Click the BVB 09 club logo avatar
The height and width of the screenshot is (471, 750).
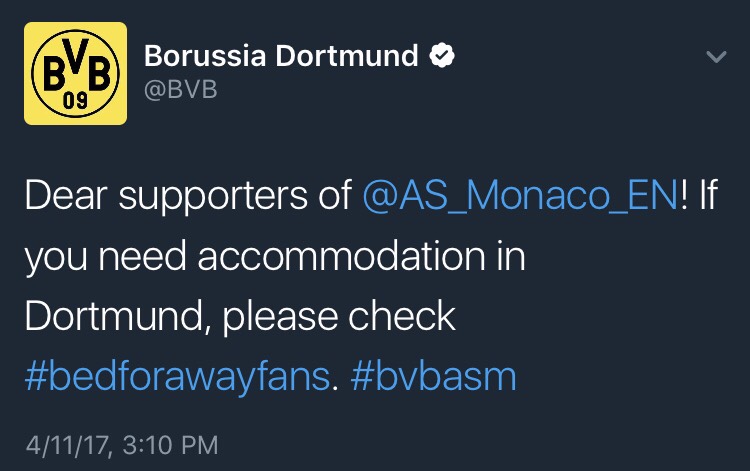point(76,74)
